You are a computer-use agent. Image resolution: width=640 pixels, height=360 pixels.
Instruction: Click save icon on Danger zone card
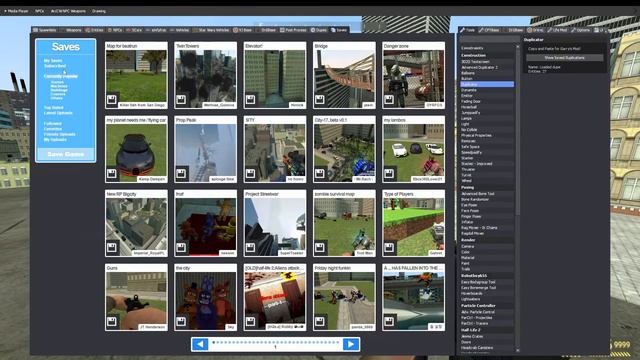pos(389,99)
